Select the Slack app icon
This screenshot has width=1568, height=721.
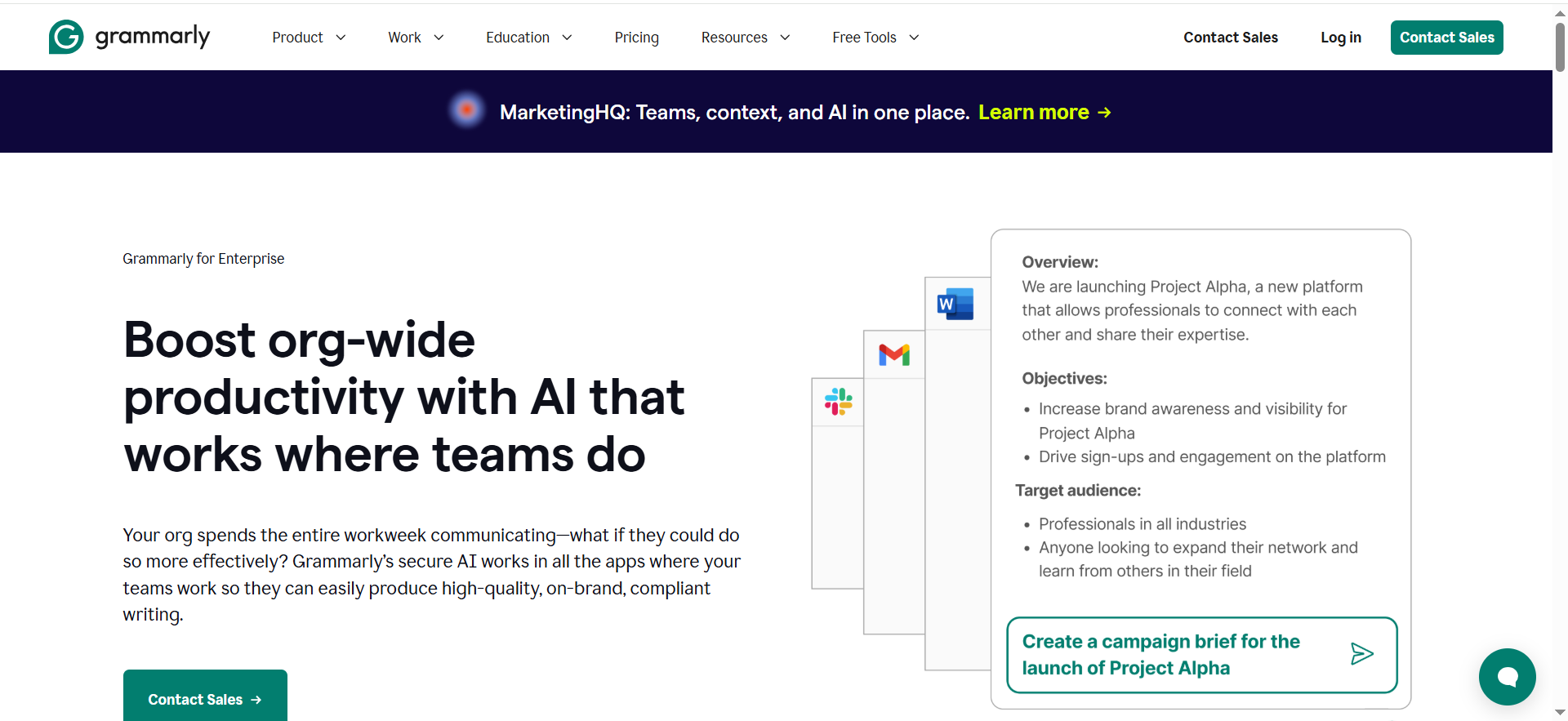click(839, 402)
